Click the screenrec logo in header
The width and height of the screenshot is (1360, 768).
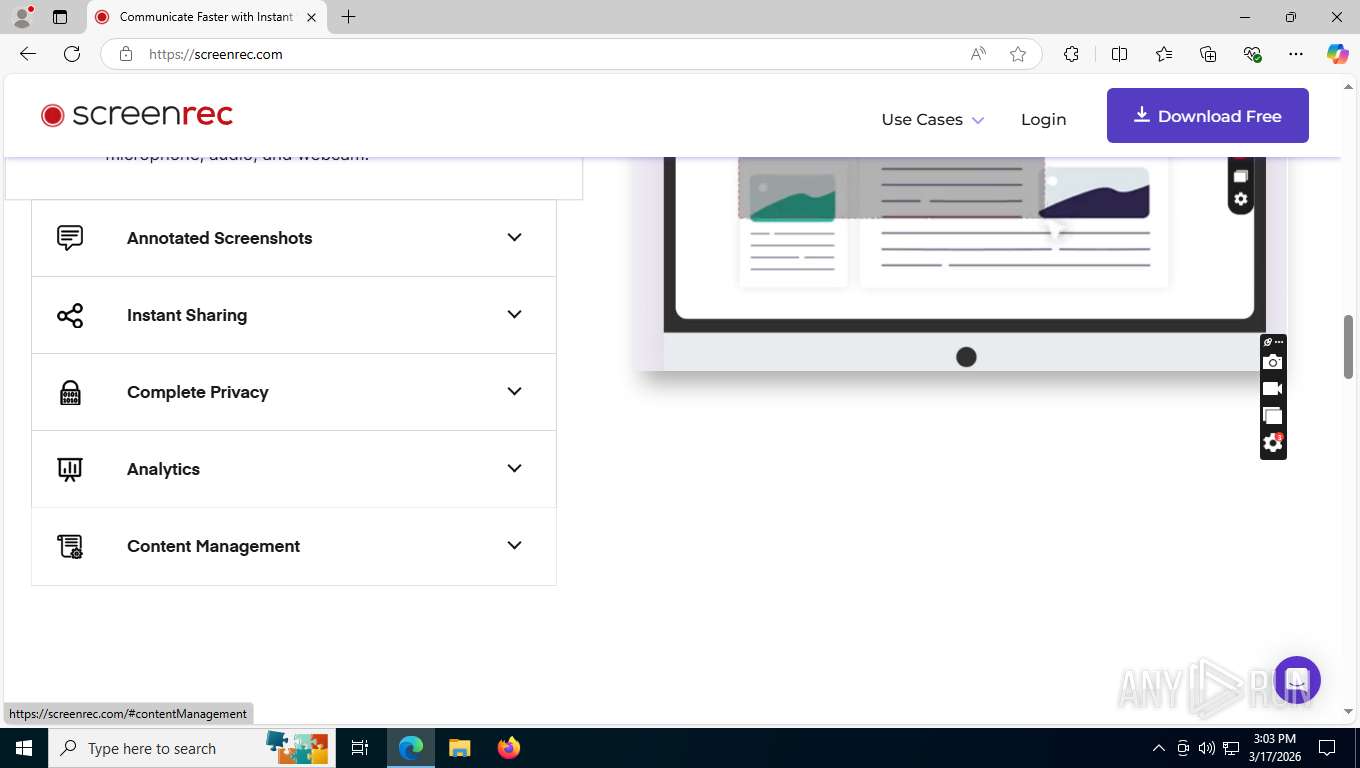pos(137,115)
